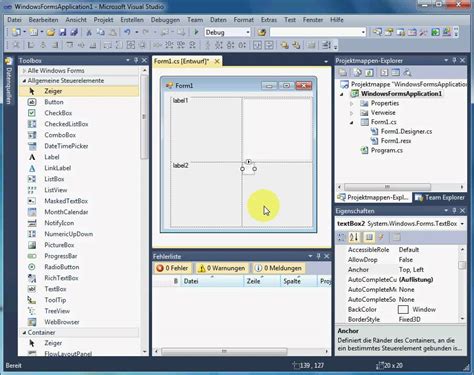Viewport: 474px width, 375px height.
Task: Open the Datenquellen side tab
Action: coord(9,81)
